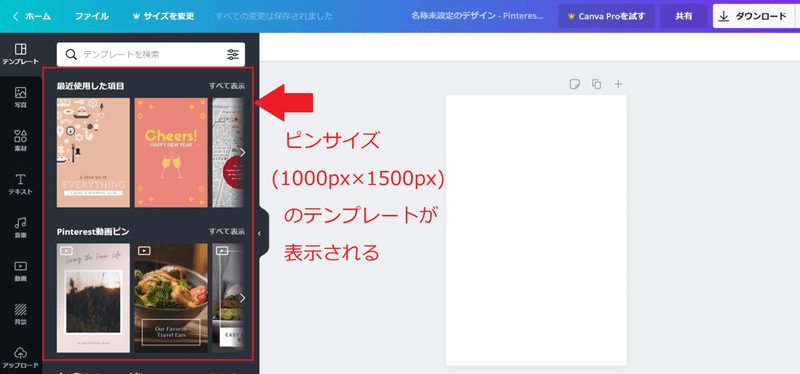Viewport: 800px width, 374px height.
Task: Open the 素材 (Elements) sidebar tab
Action: pos(20,141)
